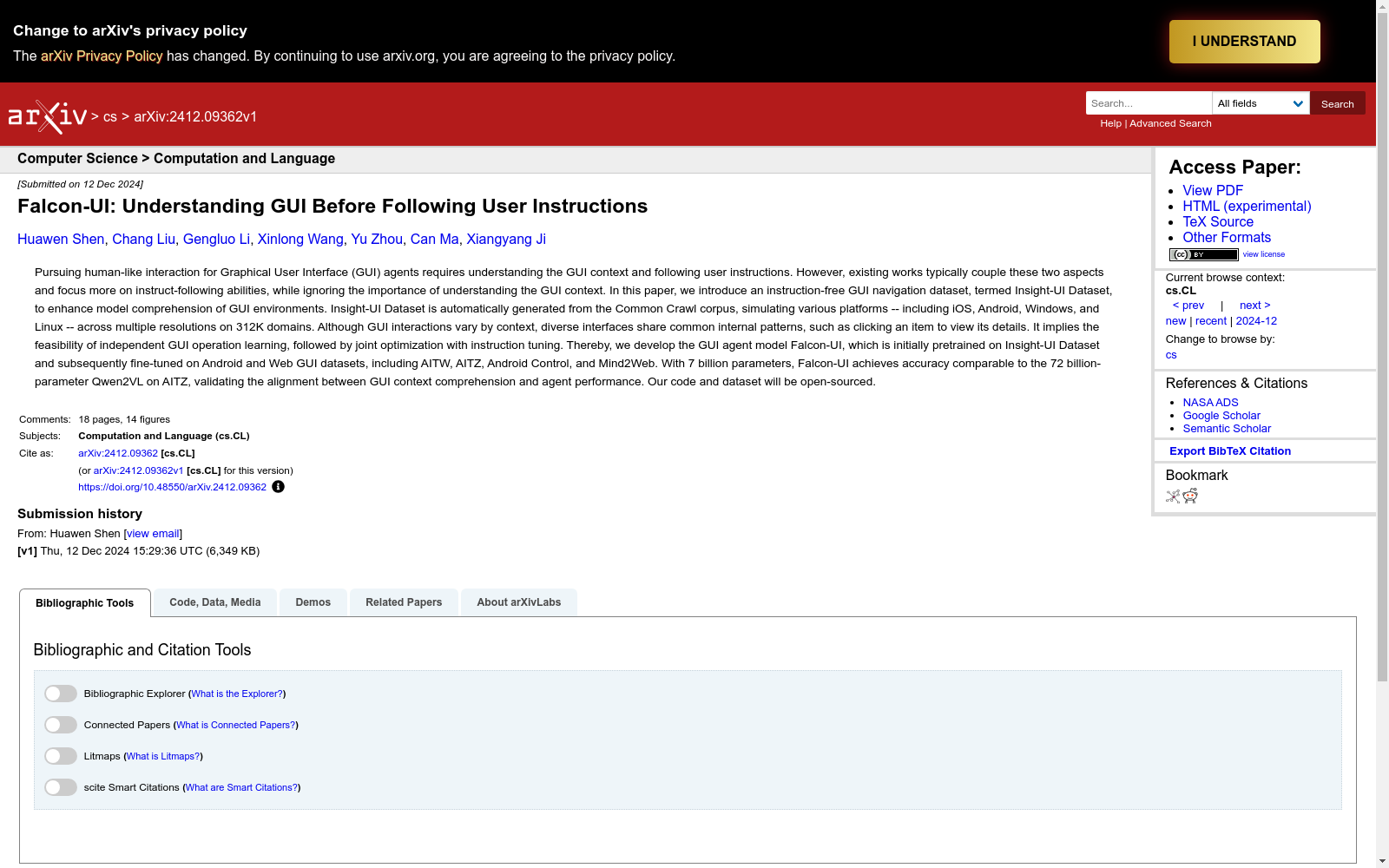1389x868 pixels.
Task: Click the Creative Commons BY license badge
Action: tap(1203, 254)
